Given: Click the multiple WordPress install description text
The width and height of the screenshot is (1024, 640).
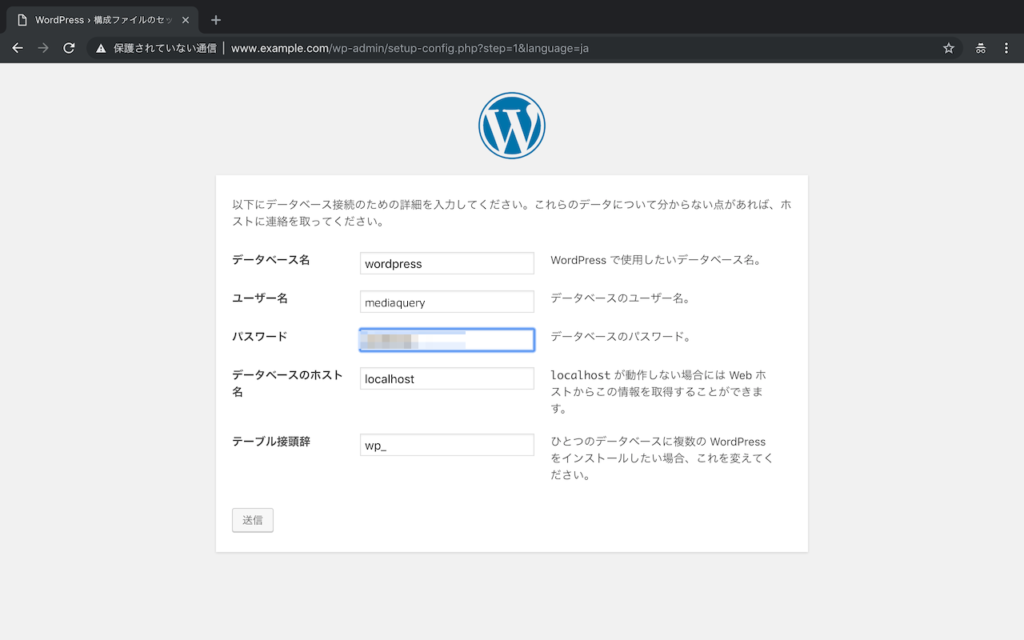Looking at the screenshot, I should pos(662,458).
